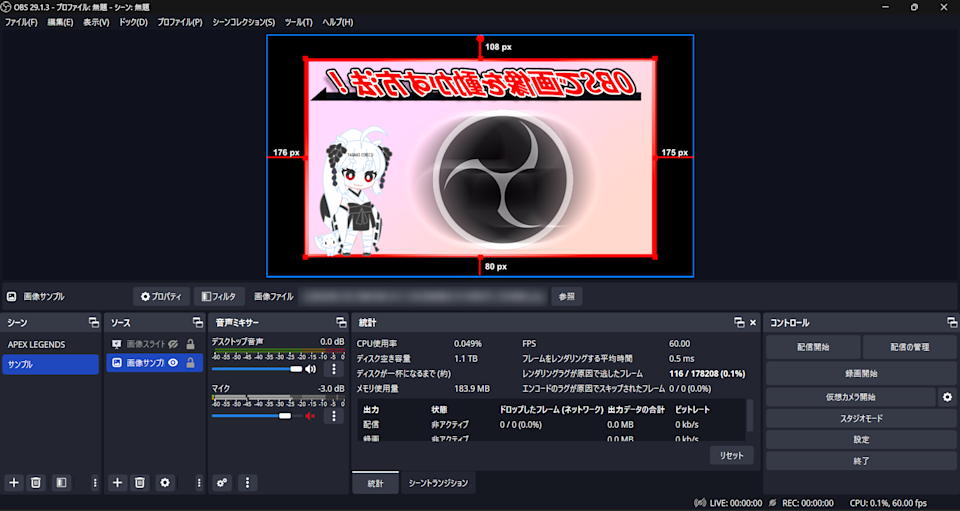Pop out the 音声ミキサー dock

pos(341,323)
